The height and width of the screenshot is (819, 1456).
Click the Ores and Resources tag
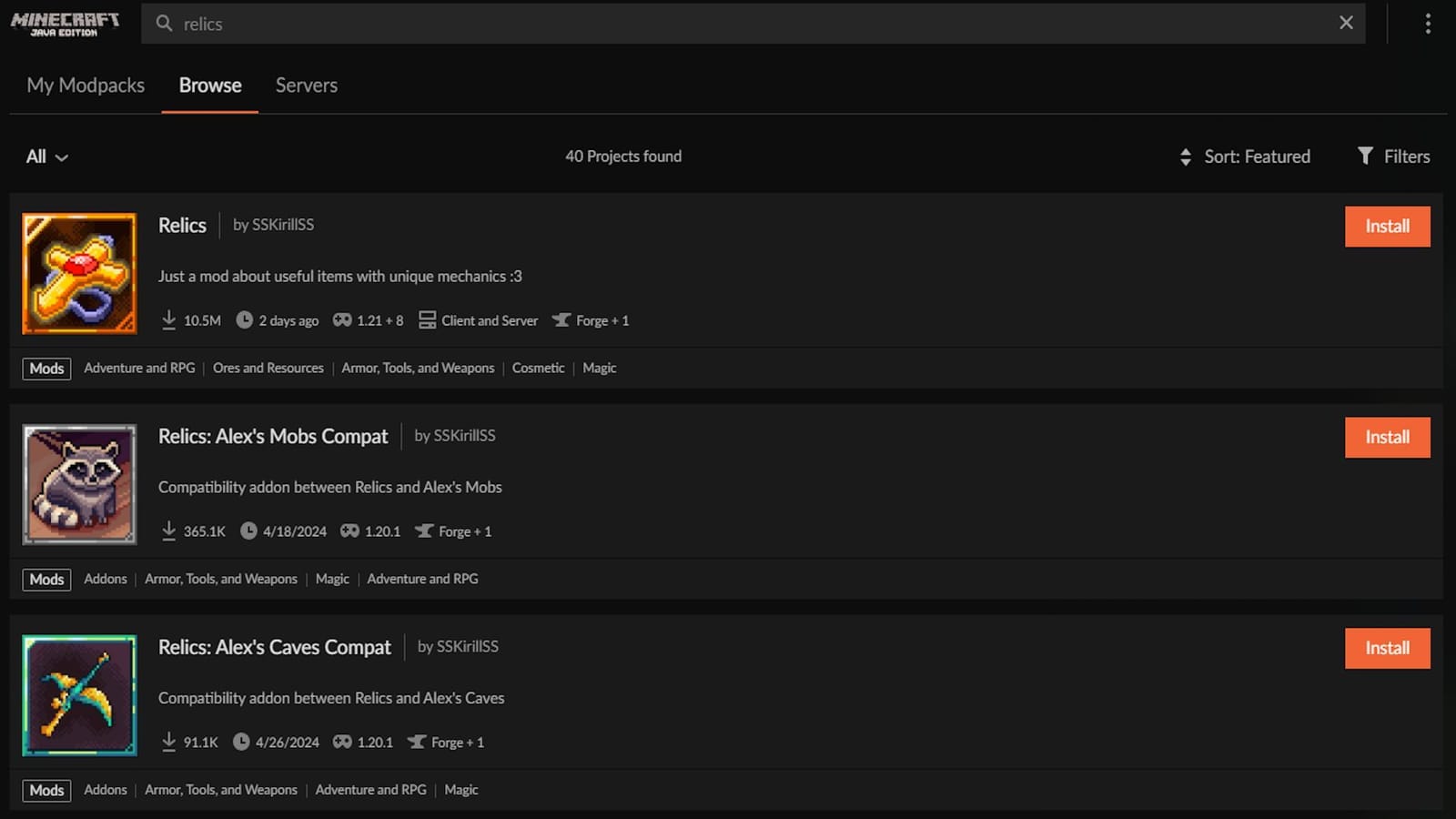click(268, 368)
